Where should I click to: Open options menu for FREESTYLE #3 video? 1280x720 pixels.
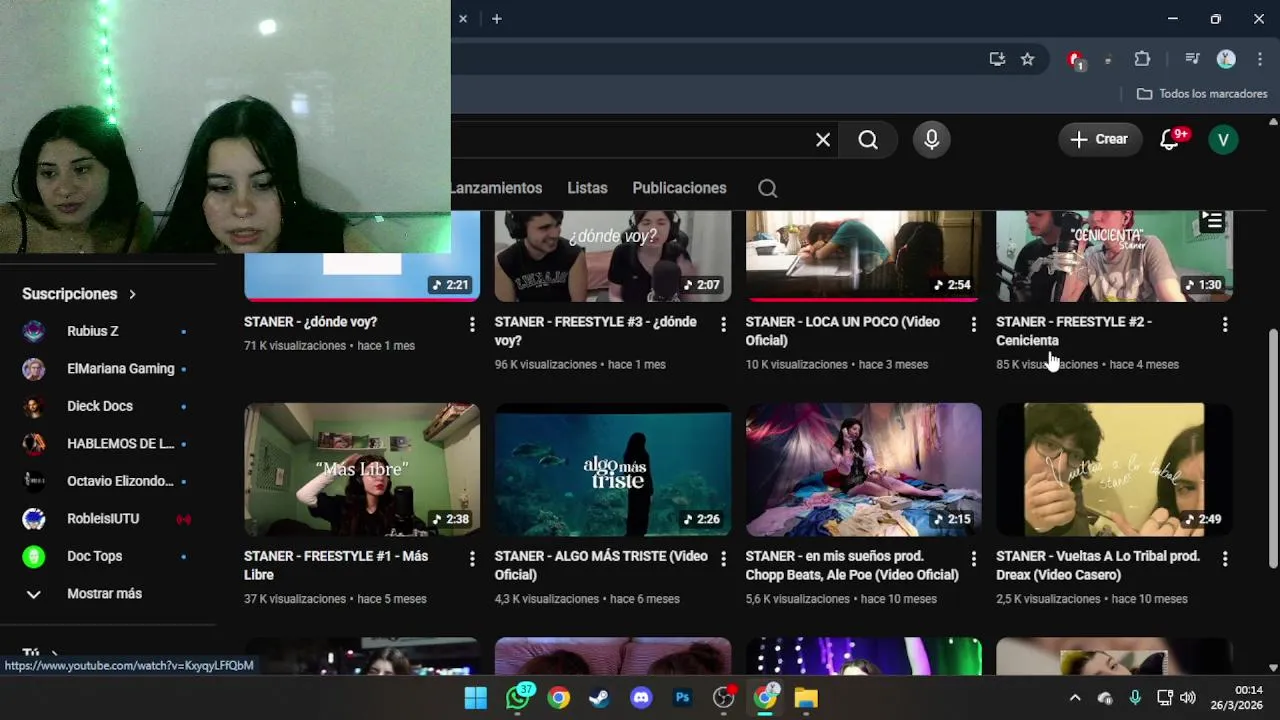[723, 324]
